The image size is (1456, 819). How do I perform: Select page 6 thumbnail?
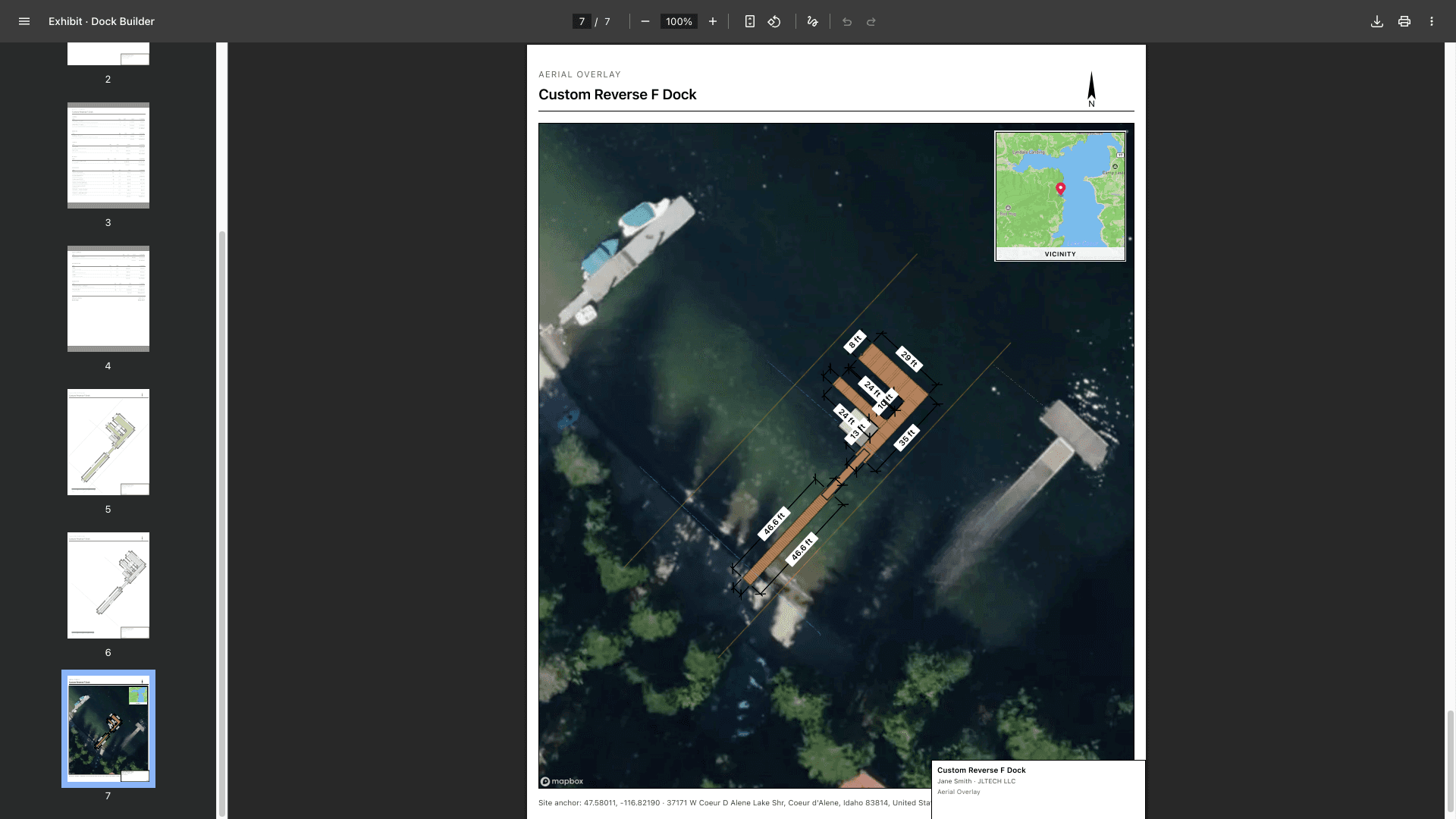108,585
